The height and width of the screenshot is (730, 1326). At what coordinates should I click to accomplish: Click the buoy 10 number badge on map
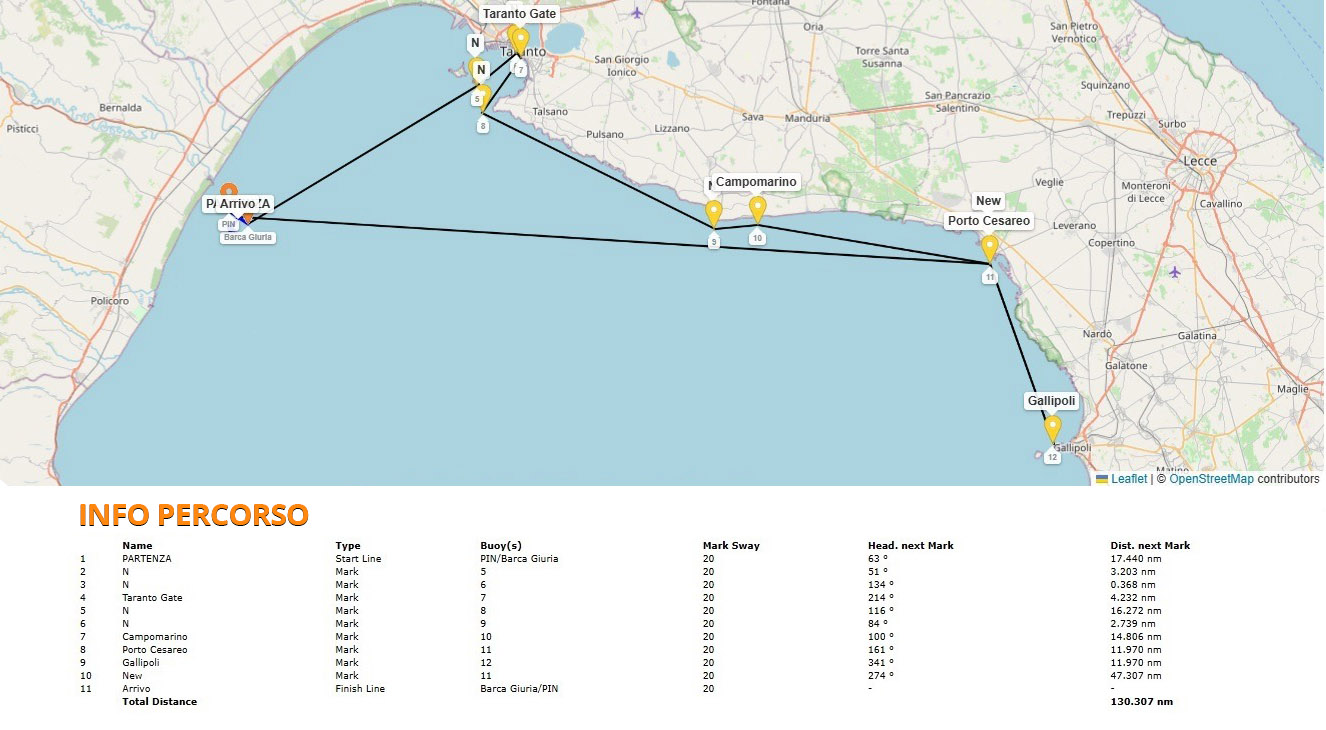(757, 238)
